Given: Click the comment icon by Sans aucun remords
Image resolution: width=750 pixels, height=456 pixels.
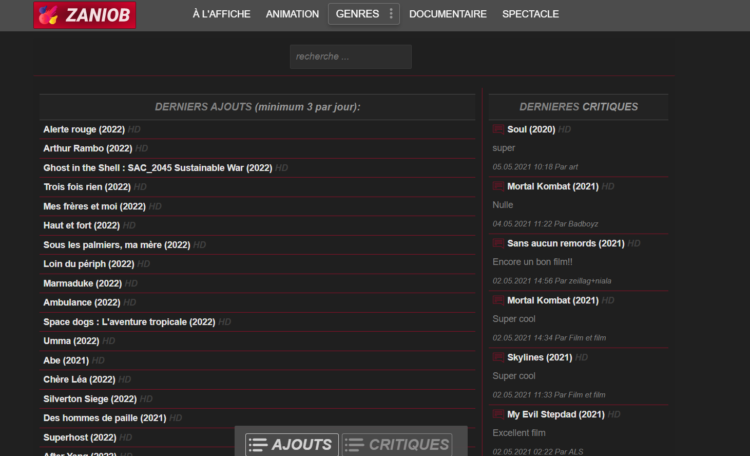Looking at the screenshot, I should (x=498, y=244).
